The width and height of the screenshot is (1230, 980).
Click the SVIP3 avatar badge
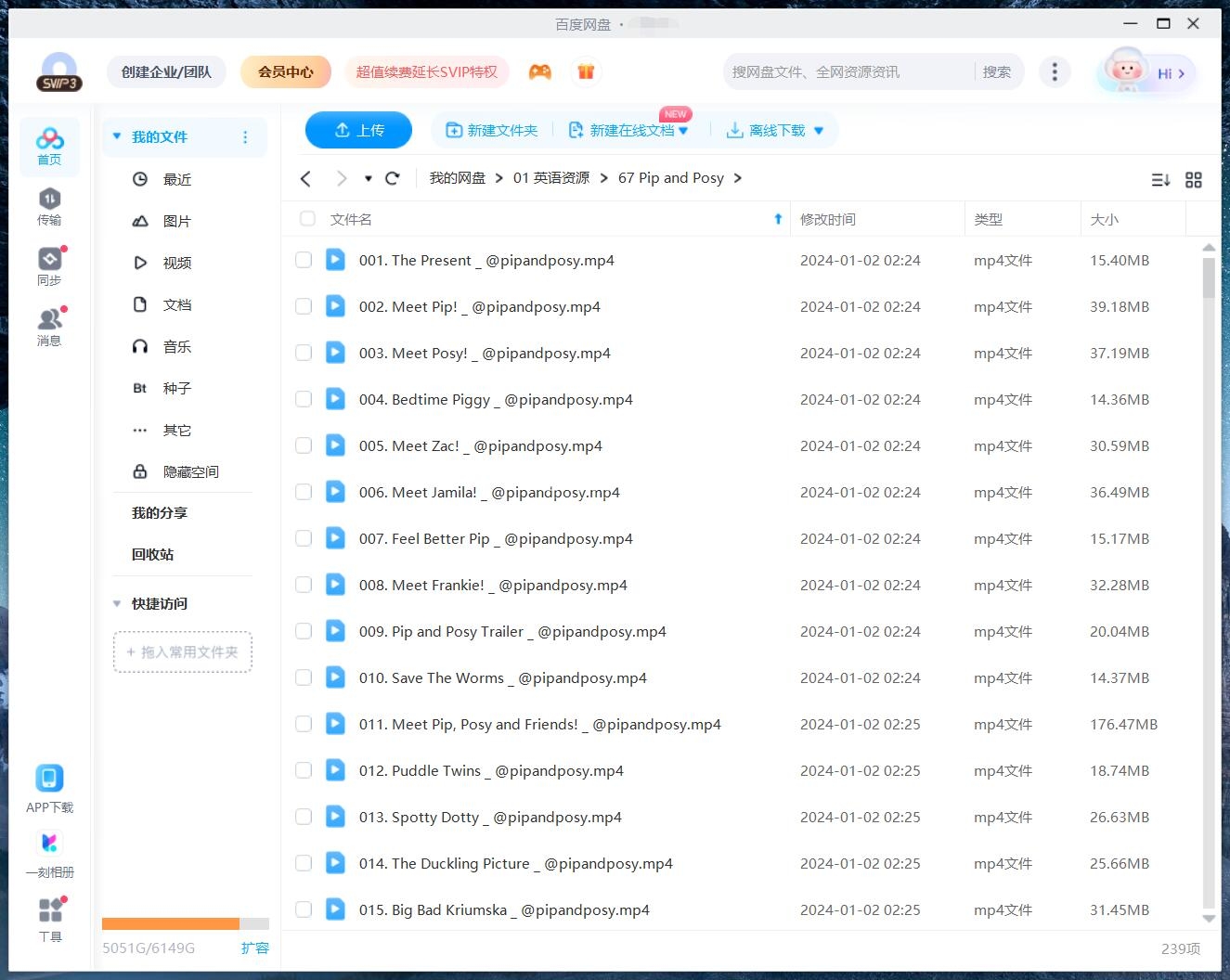[59, 73]
